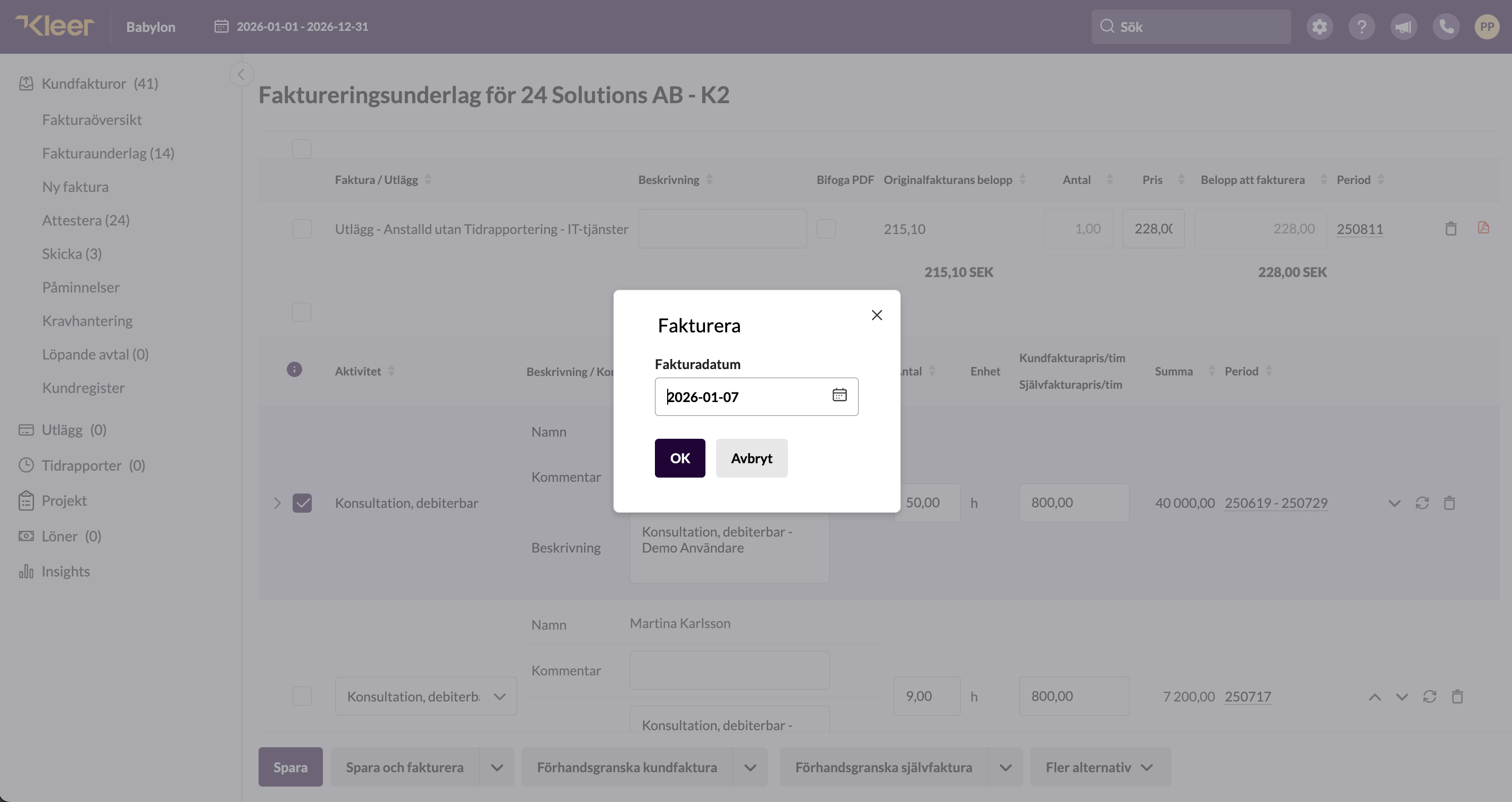Check the Utlägg IT-tjänster row checkbox
Image resolution: width=1512 pixels, height=802 pixels.
tap(302, 229)
